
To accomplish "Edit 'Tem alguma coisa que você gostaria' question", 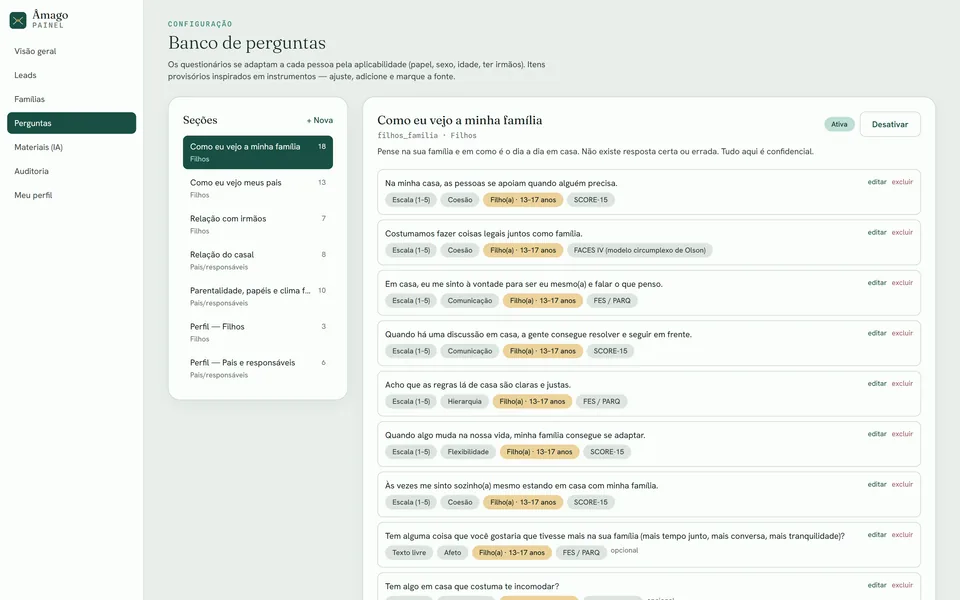I will [877, 534].
